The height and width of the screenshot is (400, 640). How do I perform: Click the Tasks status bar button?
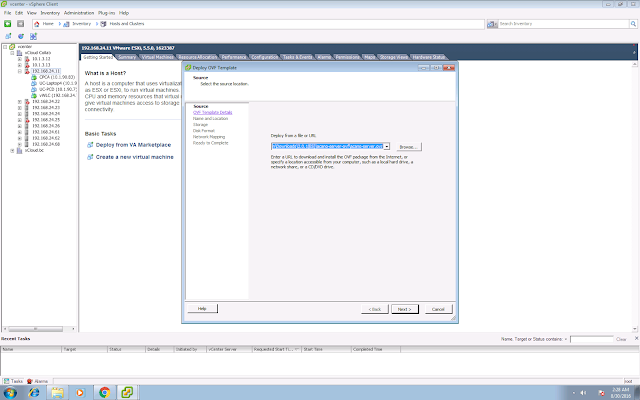click(13, 381)
